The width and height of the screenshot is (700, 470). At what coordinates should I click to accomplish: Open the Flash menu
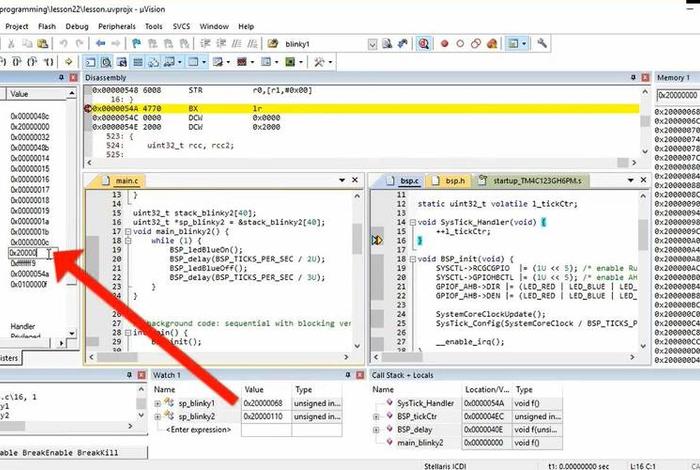click(x=47, y=26)
